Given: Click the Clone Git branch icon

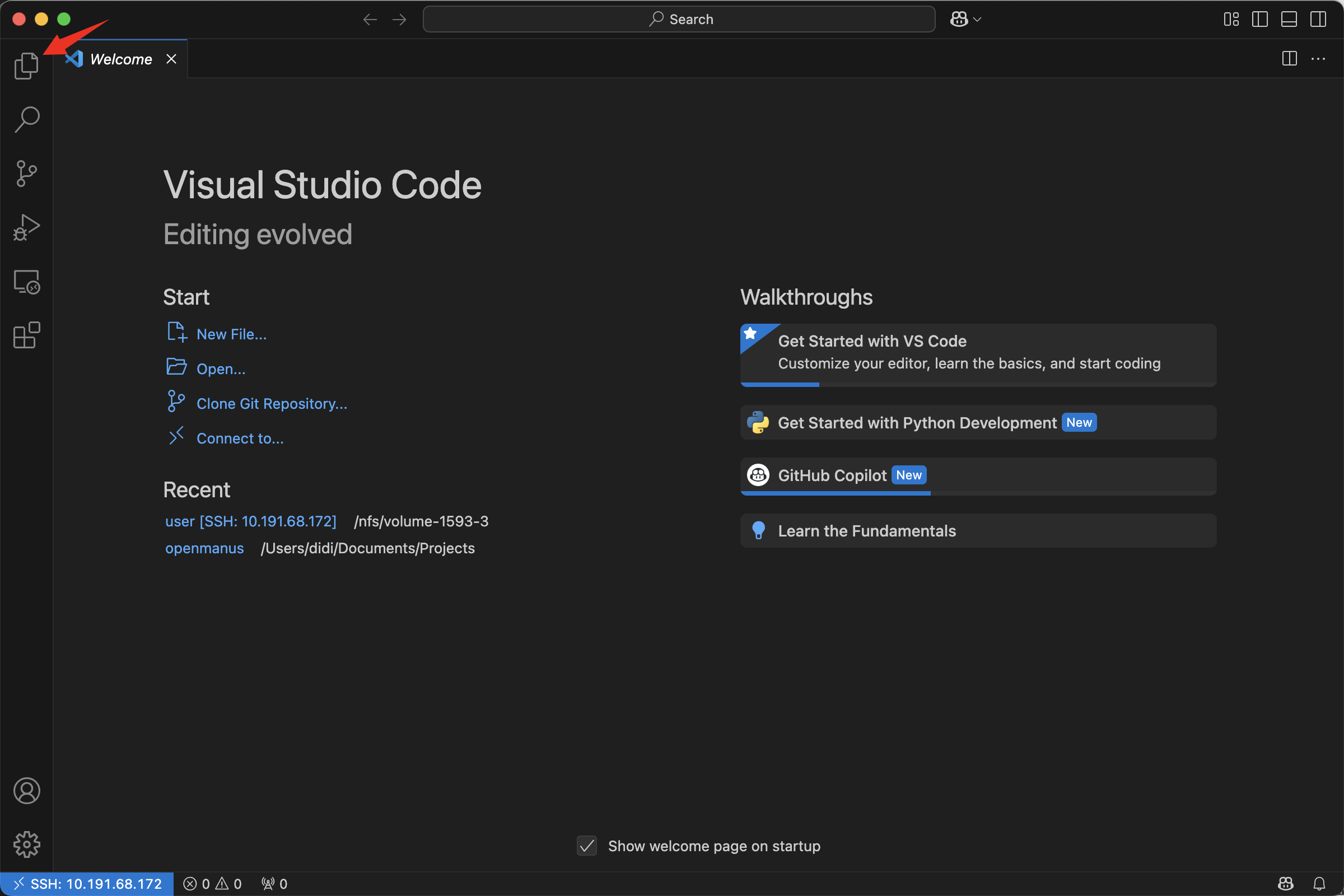Looking at the screenshot, I should (176, 401).
